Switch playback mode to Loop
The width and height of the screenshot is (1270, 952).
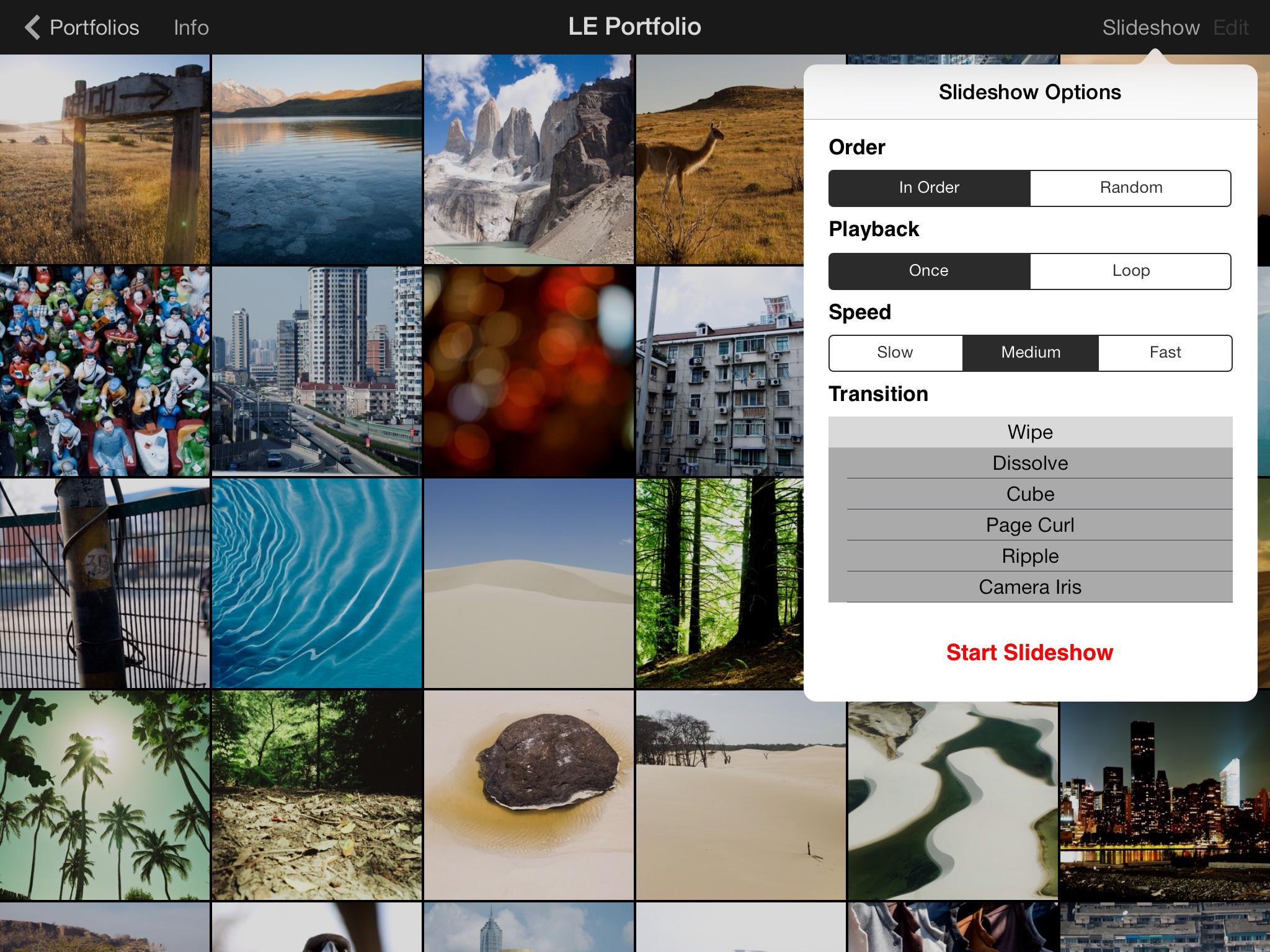1130,270
